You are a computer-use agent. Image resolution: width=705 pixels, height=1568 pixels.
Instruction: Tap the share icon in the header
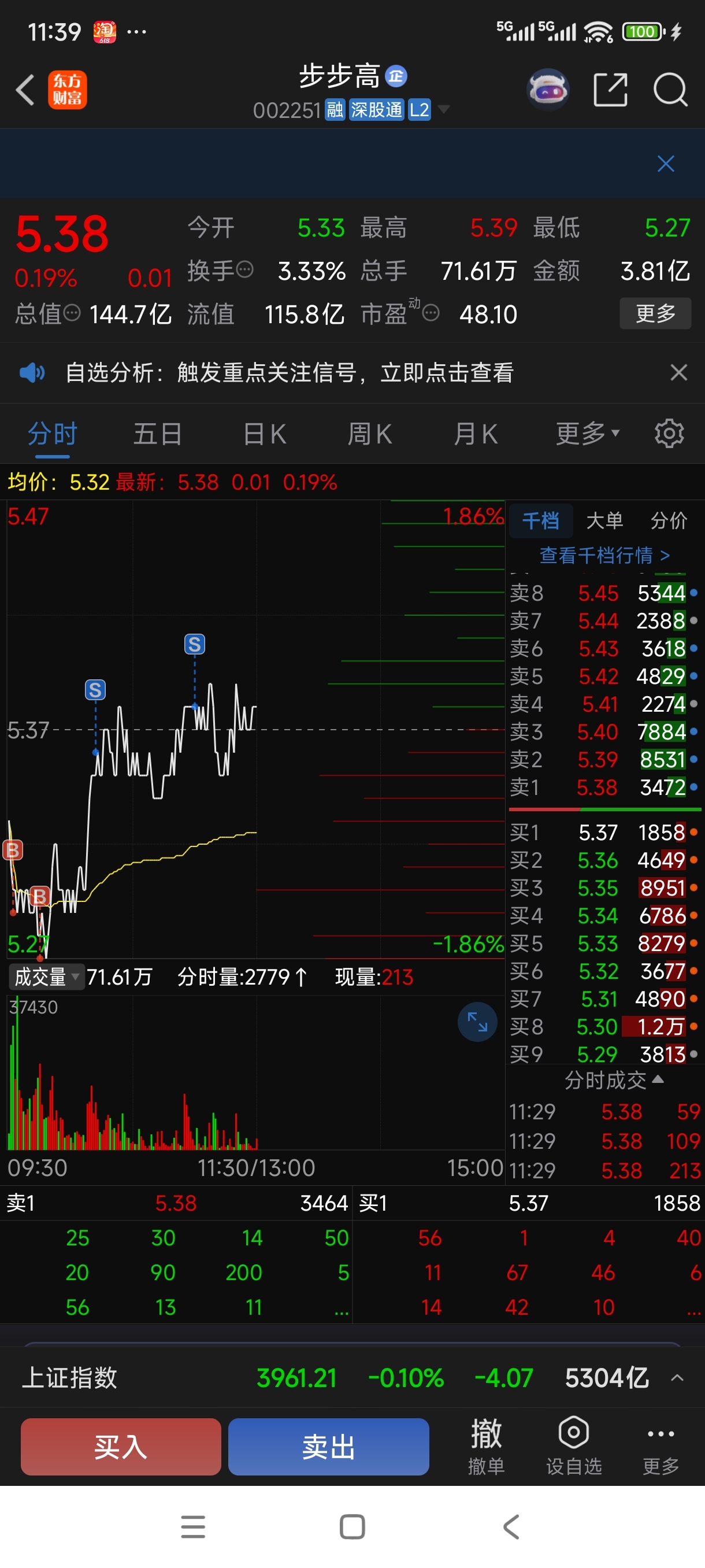click(x=610, y=90)
